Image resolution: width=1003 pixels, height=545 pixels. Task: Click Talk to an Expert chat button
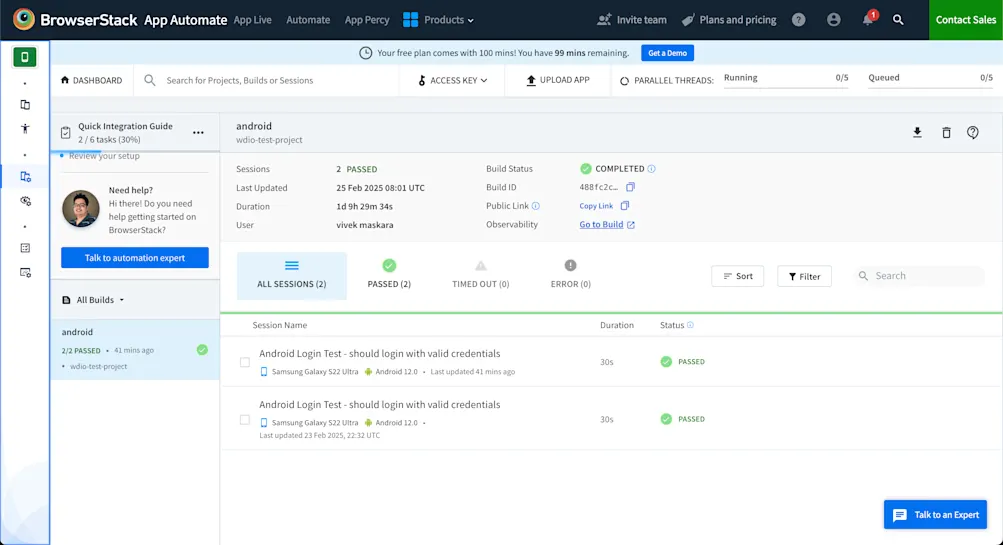click(x=935, y=514)
